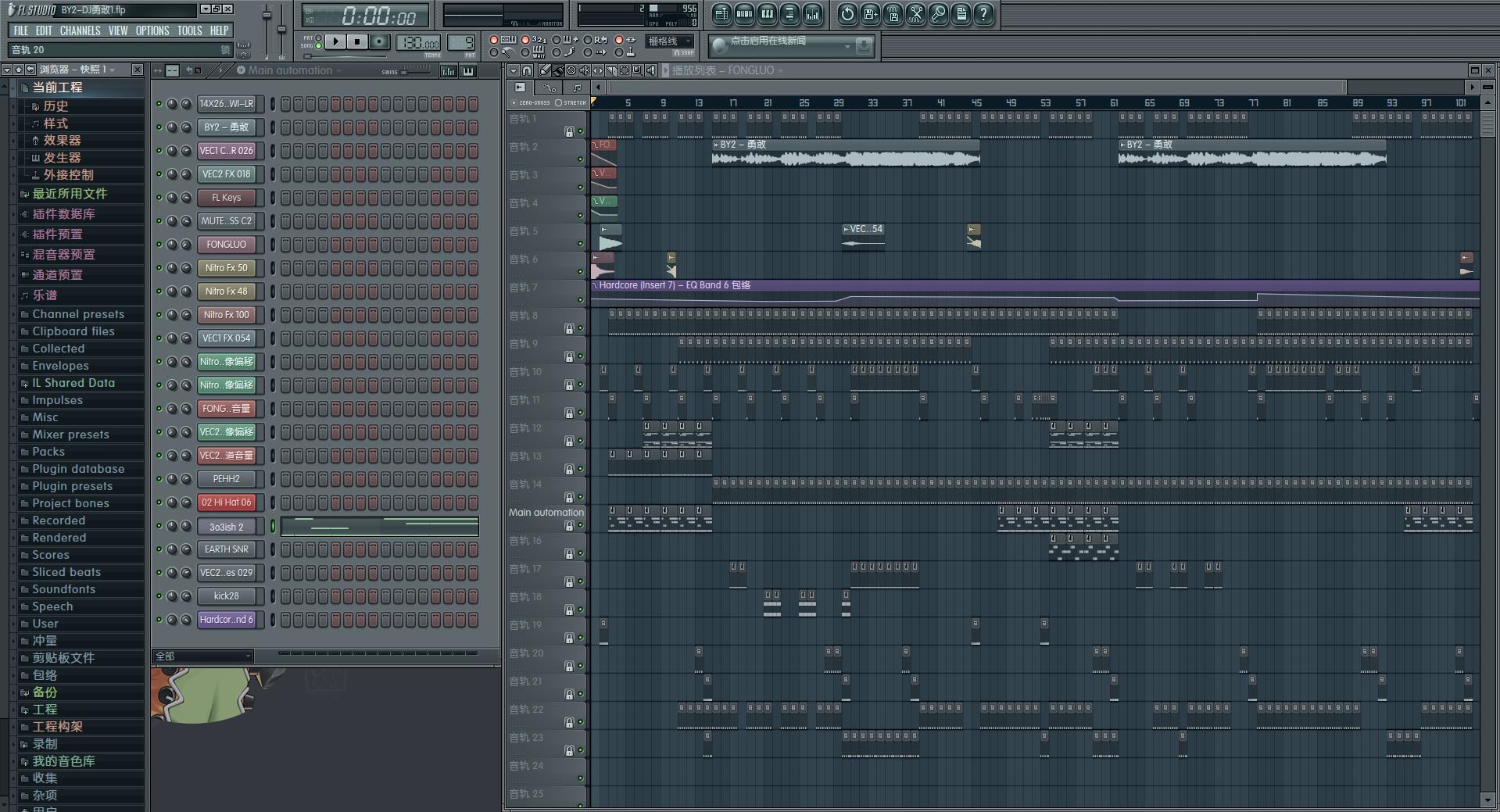Select the MUTE..SS C2 channel button
The height and width of the screenshot is (812, 1500).
(x=227, y=221)
